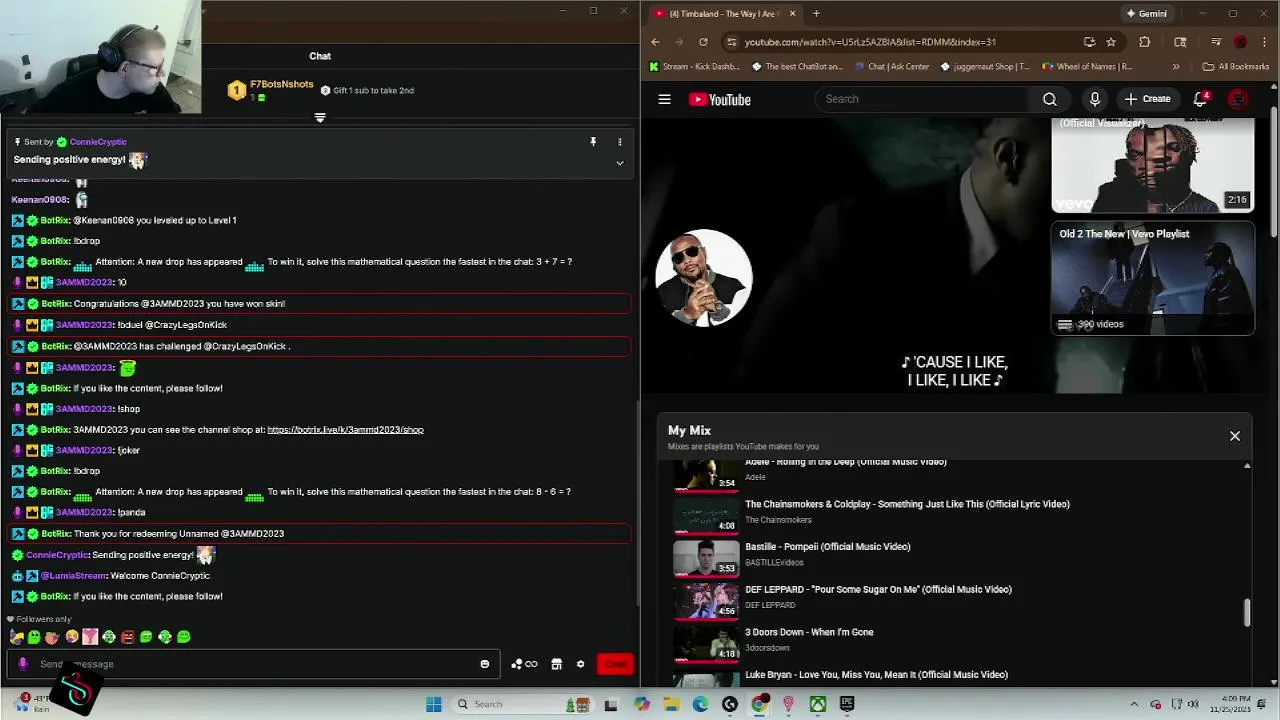Viewport: 1280px width, 720px height.
Task: Close the Timbaland YouTube tab
Action: tap(793, 13)
